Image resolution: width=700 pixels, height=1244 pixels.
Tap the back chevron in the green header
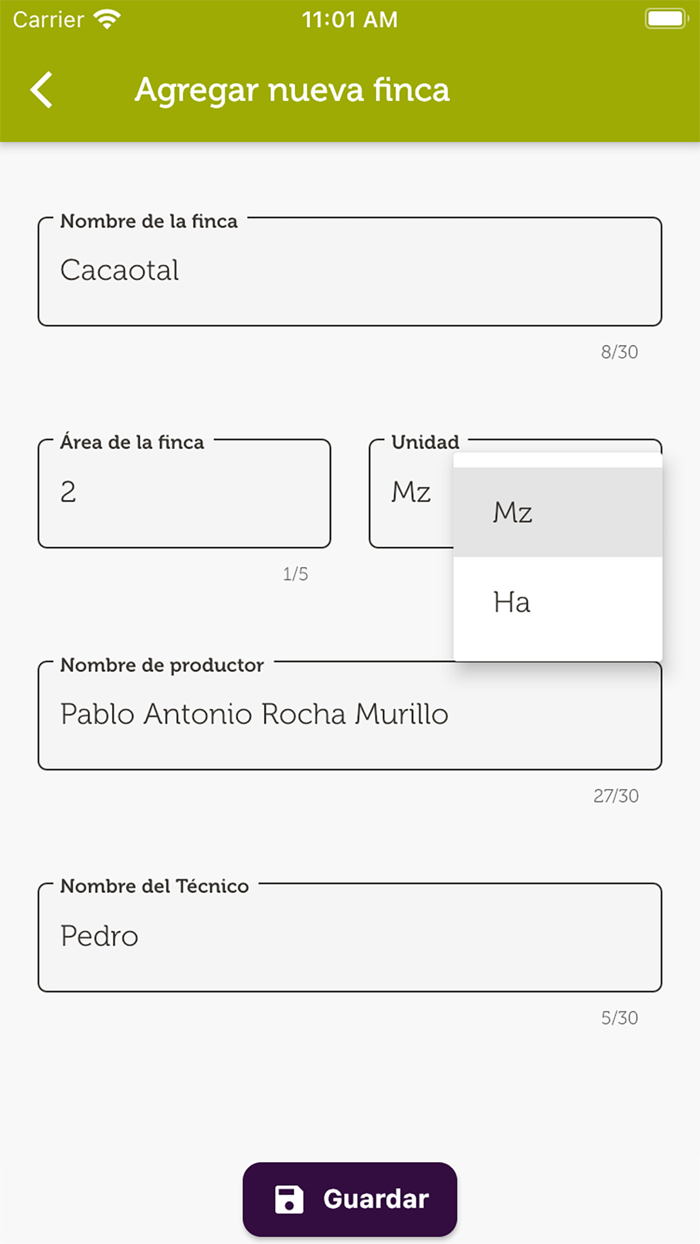(x=42, y=89)
